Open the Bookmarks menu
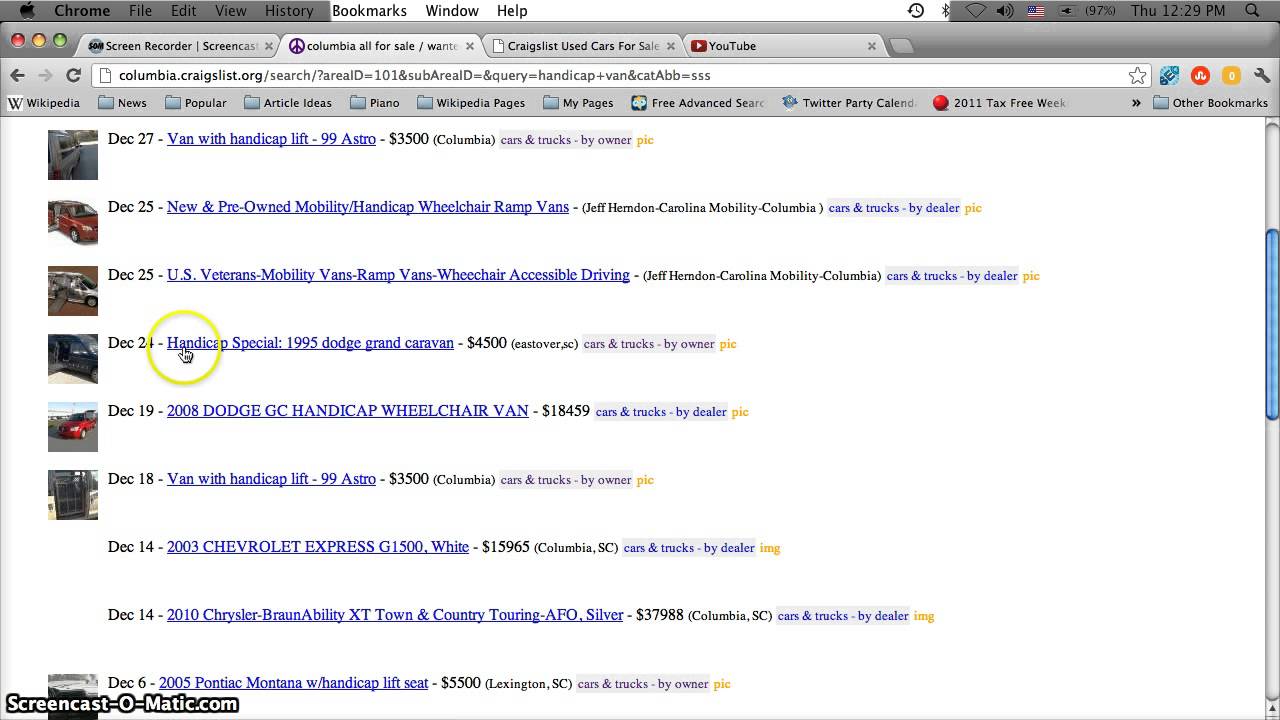1280x720 pixels. 369,10
